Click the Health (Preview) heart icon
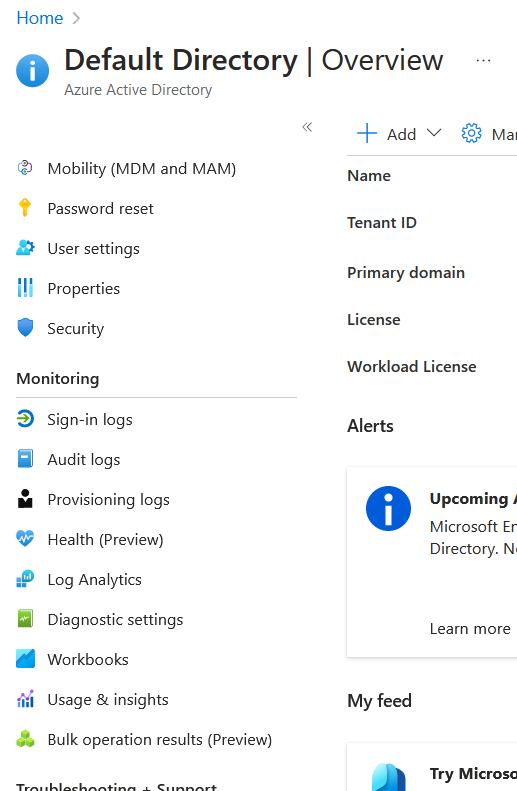This screenshot has height=791, width=517. pos(25,539)
